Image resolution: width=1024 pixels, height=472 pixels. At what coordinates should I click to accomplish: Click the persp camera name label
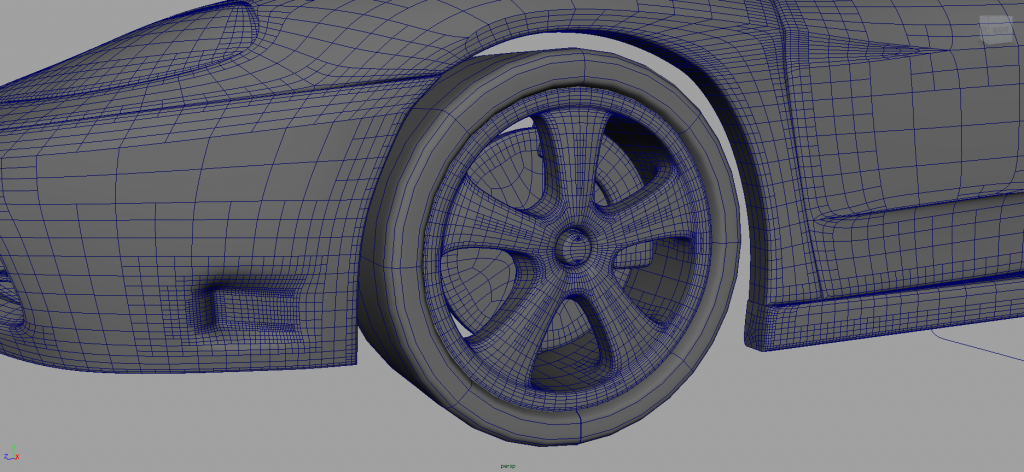[511, 465]
